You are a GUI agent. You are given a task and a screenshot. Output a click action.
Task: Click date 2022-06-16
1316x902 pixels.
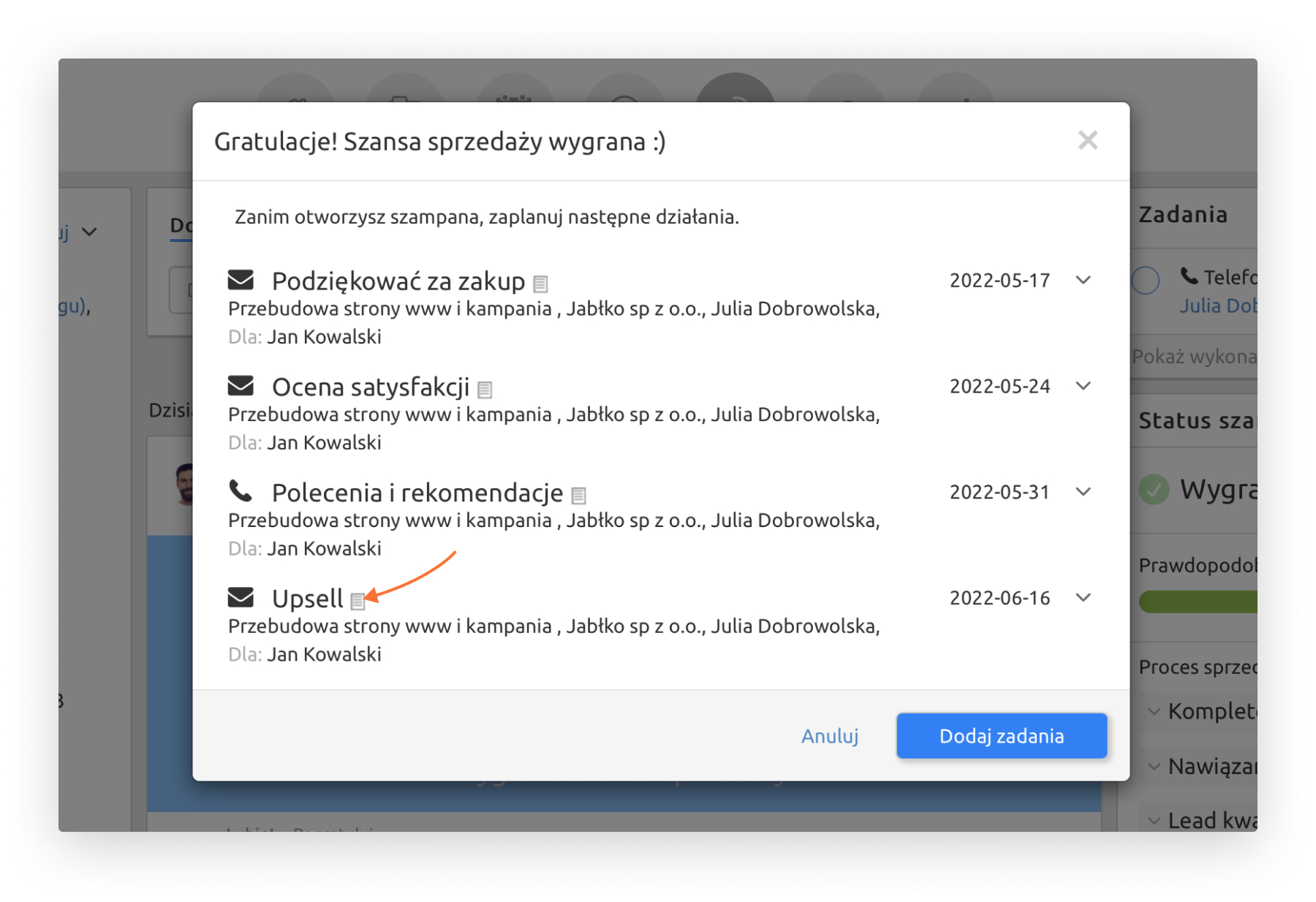point(999,598)
